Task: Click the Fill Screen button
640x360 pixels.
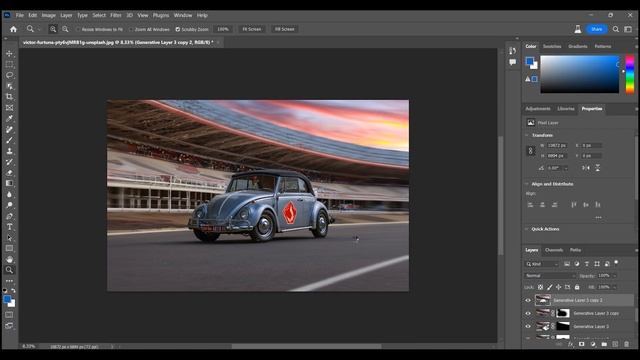Action: point(284,29)
